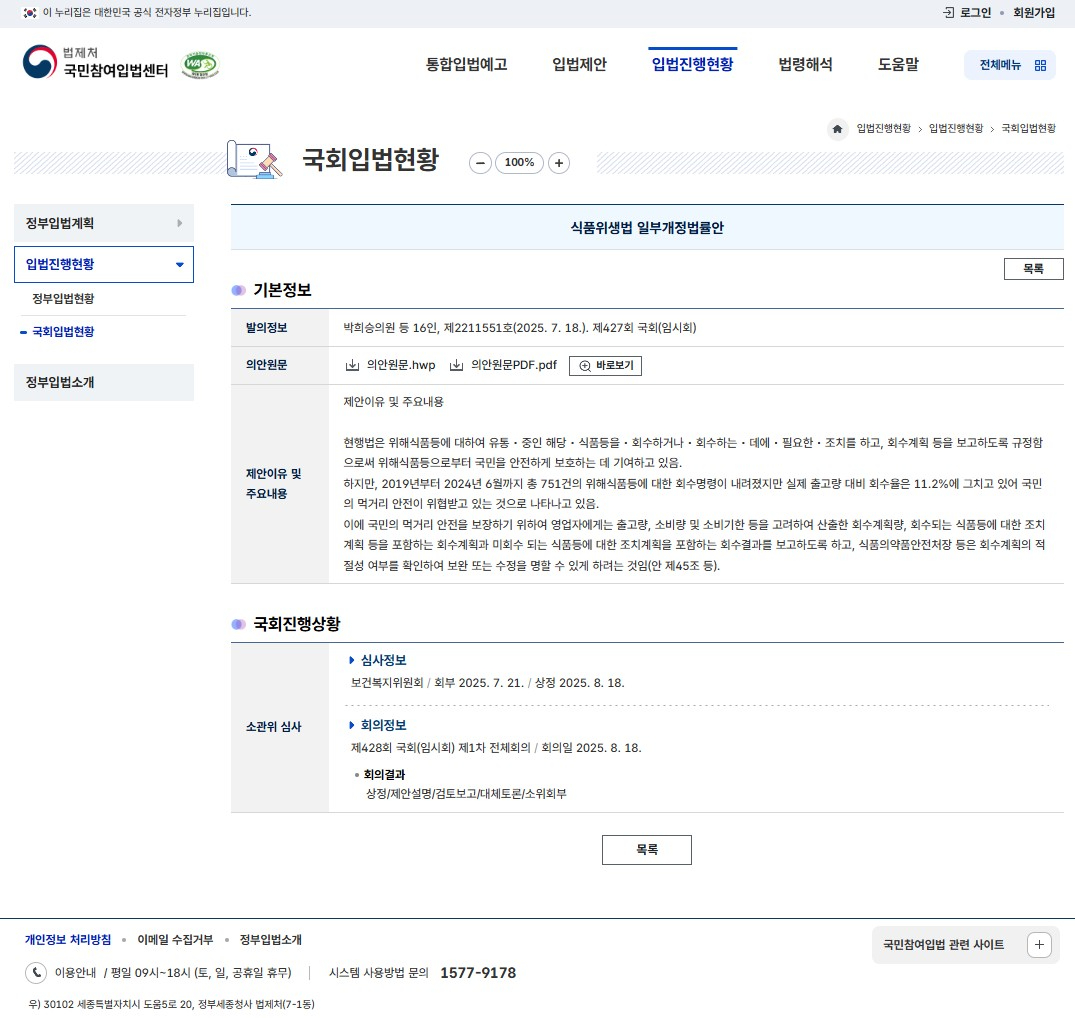Screen dimensions: 1075x1018
Task: Click the top 목록 button
Action: click(1033, 268)
